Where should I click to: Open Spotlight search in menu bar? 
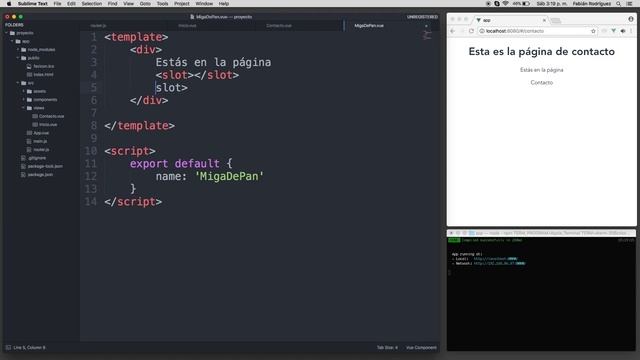point(618,4)
